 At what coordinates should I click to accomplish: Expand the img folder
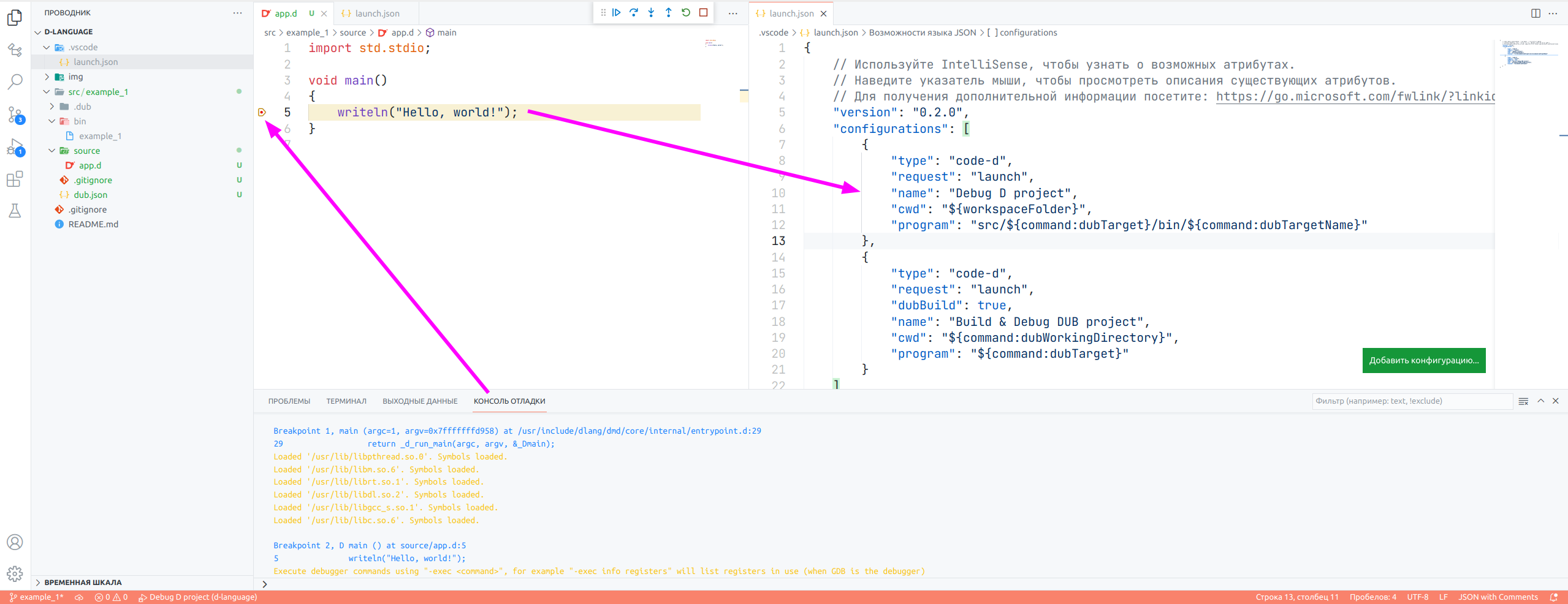[x=47, y=77]
